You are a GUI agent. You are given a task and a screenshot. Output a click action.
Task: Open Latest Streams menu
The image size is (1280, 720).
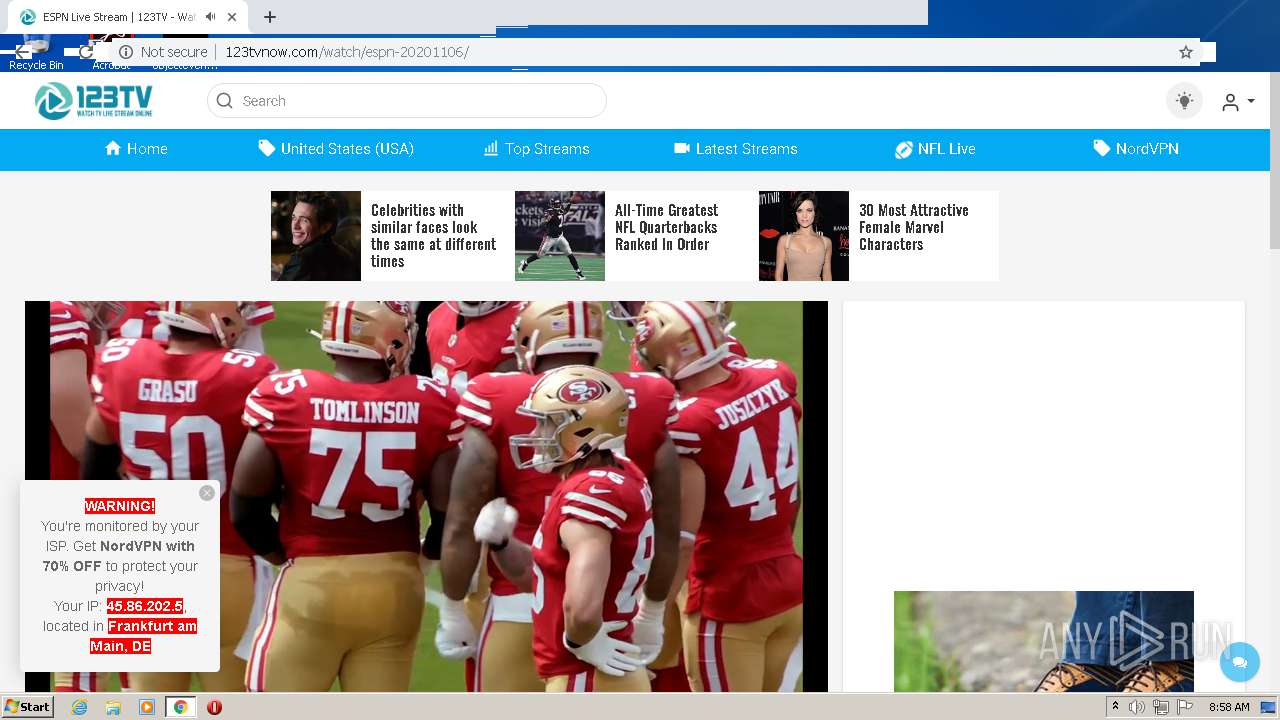[736, 149]
